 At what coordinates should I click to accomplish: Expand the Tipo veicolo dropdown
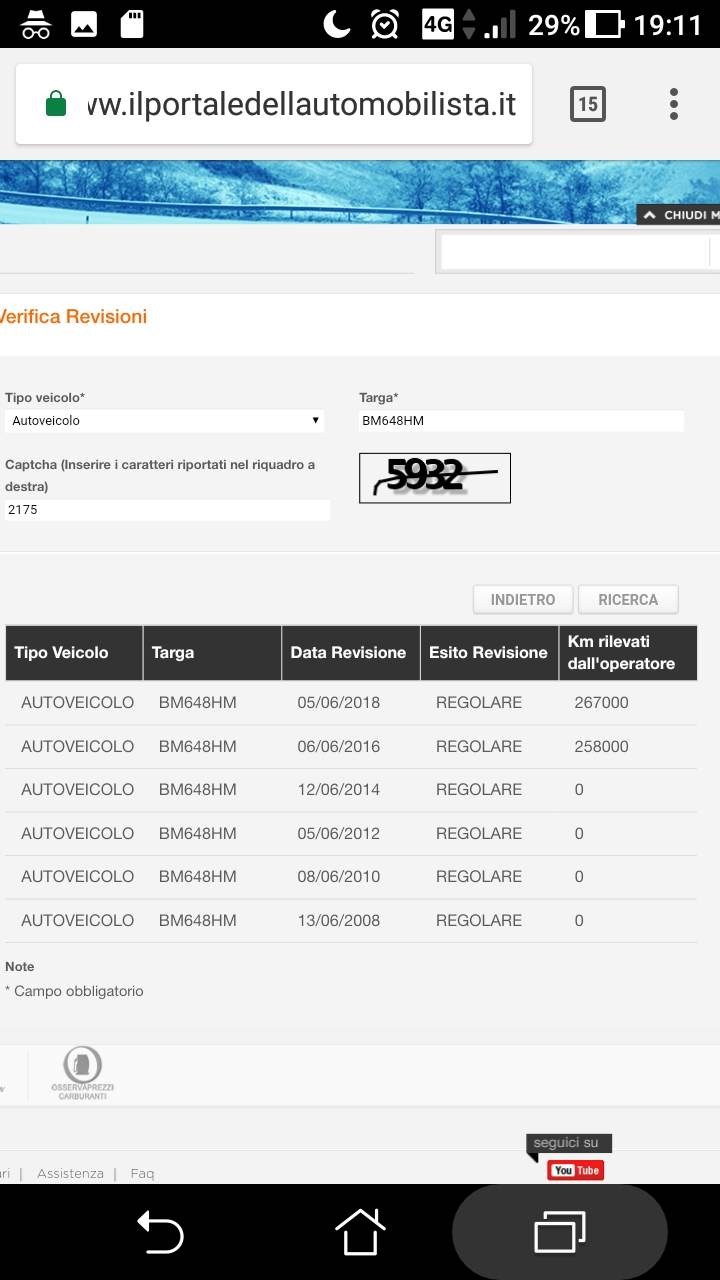pyautogui.click(x=164, y=421)
